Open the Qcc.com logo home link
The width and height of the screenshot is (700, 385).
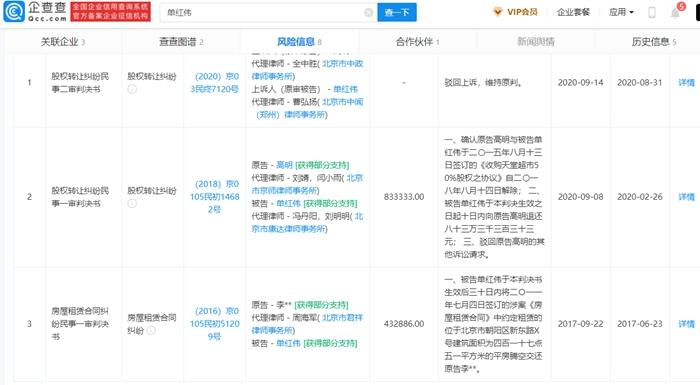tap(35, 12)
